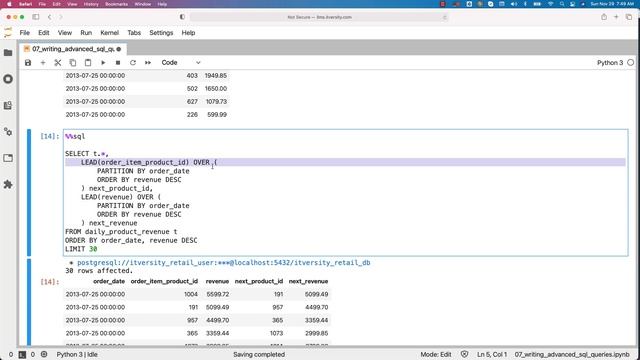Open a new Safari tab with plus
Image resolution: width=640 pixels, height=360 pixels.
coord(616,17)
